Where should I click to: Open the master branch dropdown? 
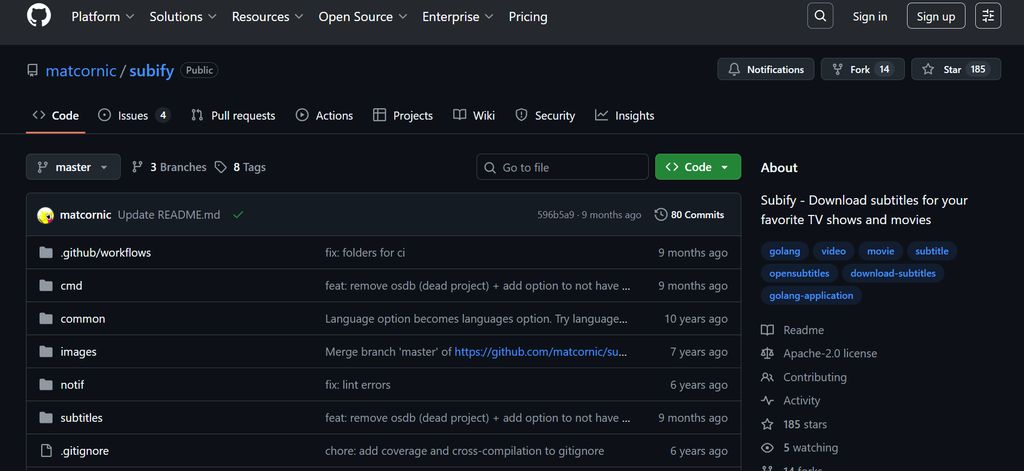[73, 167]
